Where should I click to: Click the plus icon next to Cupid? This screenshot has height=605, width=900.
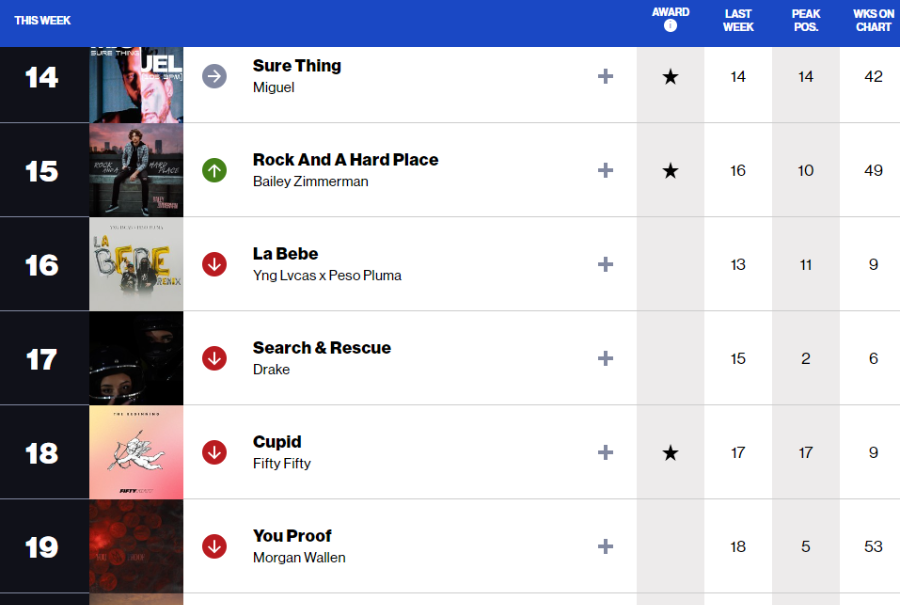pos(605,453)
